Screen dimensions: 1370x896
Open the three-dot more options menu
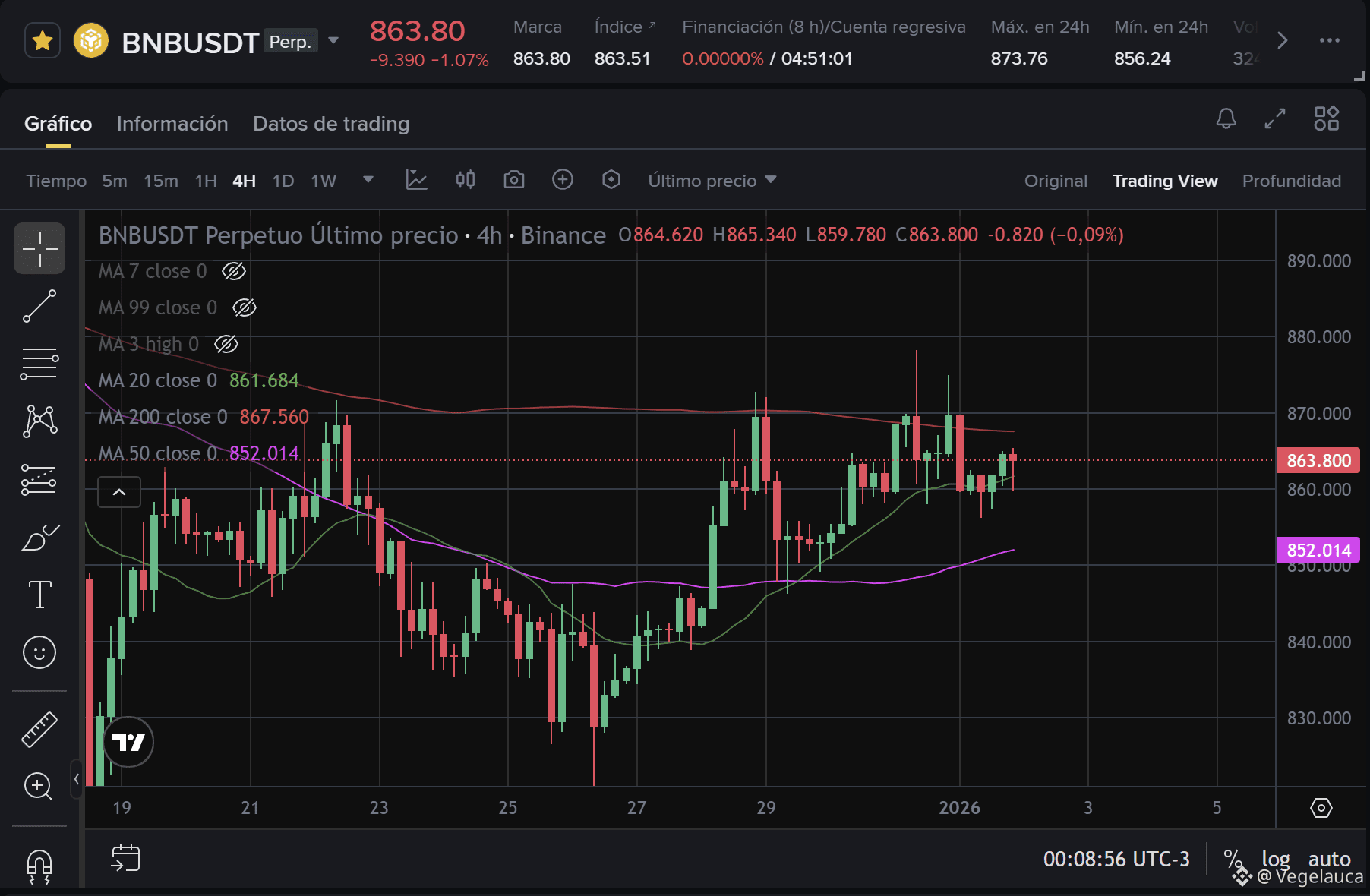(x=1330, y=40)
